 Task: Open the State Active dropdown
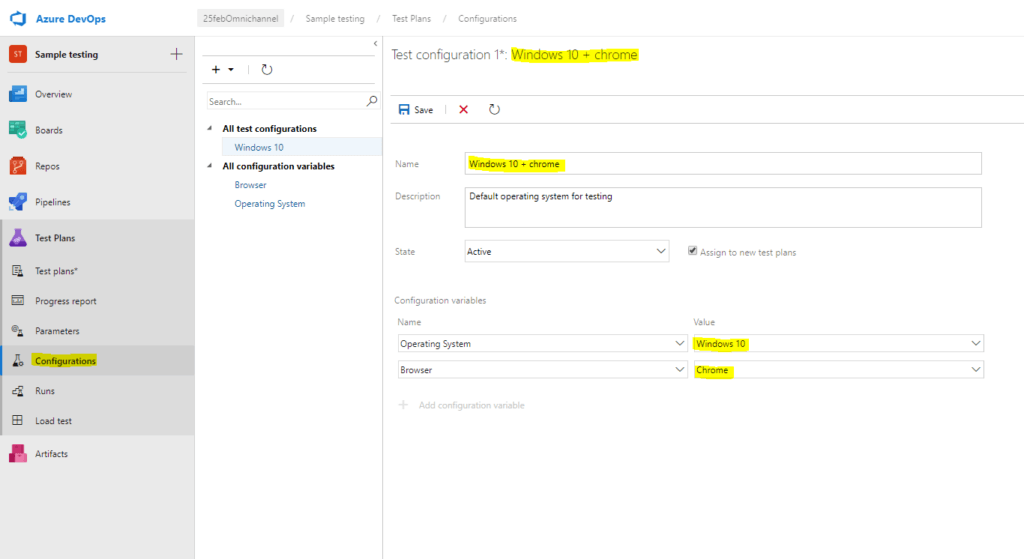point(567,251)
